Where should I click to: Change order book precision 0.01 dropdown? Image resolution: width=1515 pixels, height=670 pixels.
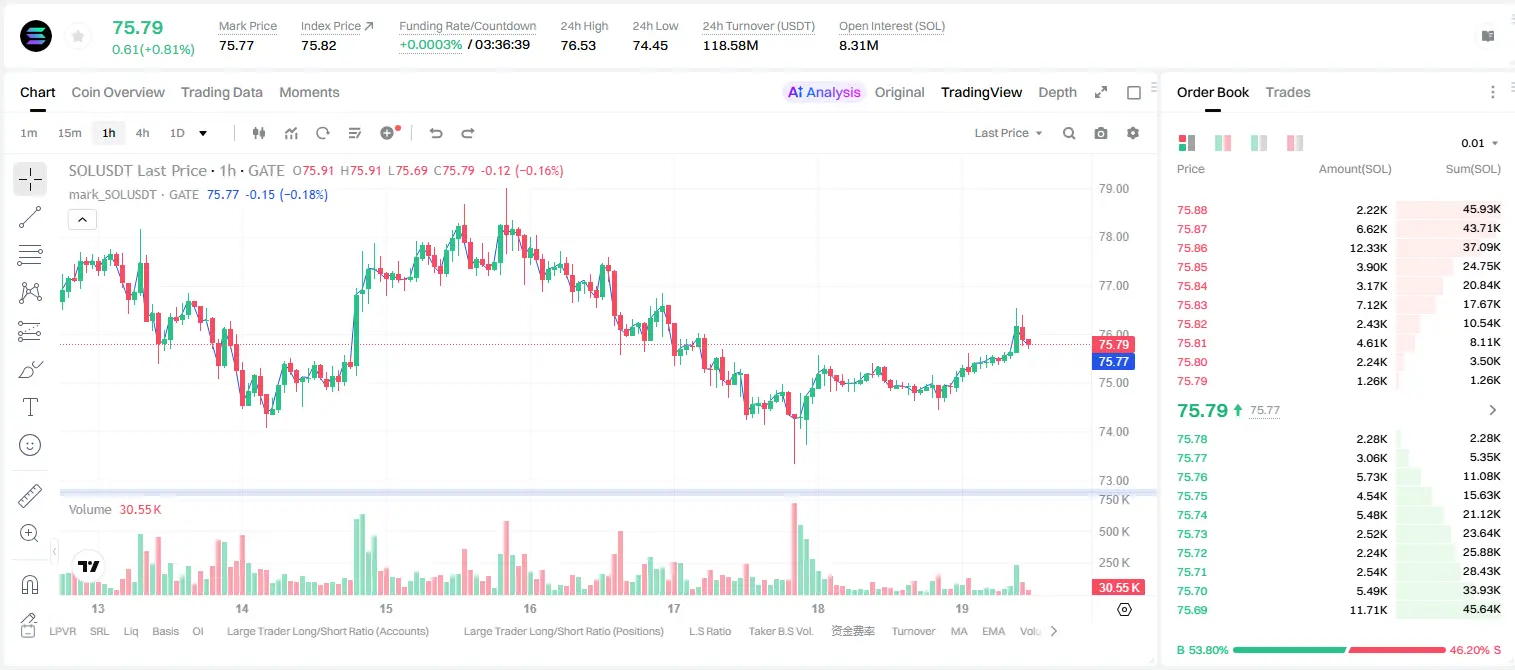[x=1480, y=143]
